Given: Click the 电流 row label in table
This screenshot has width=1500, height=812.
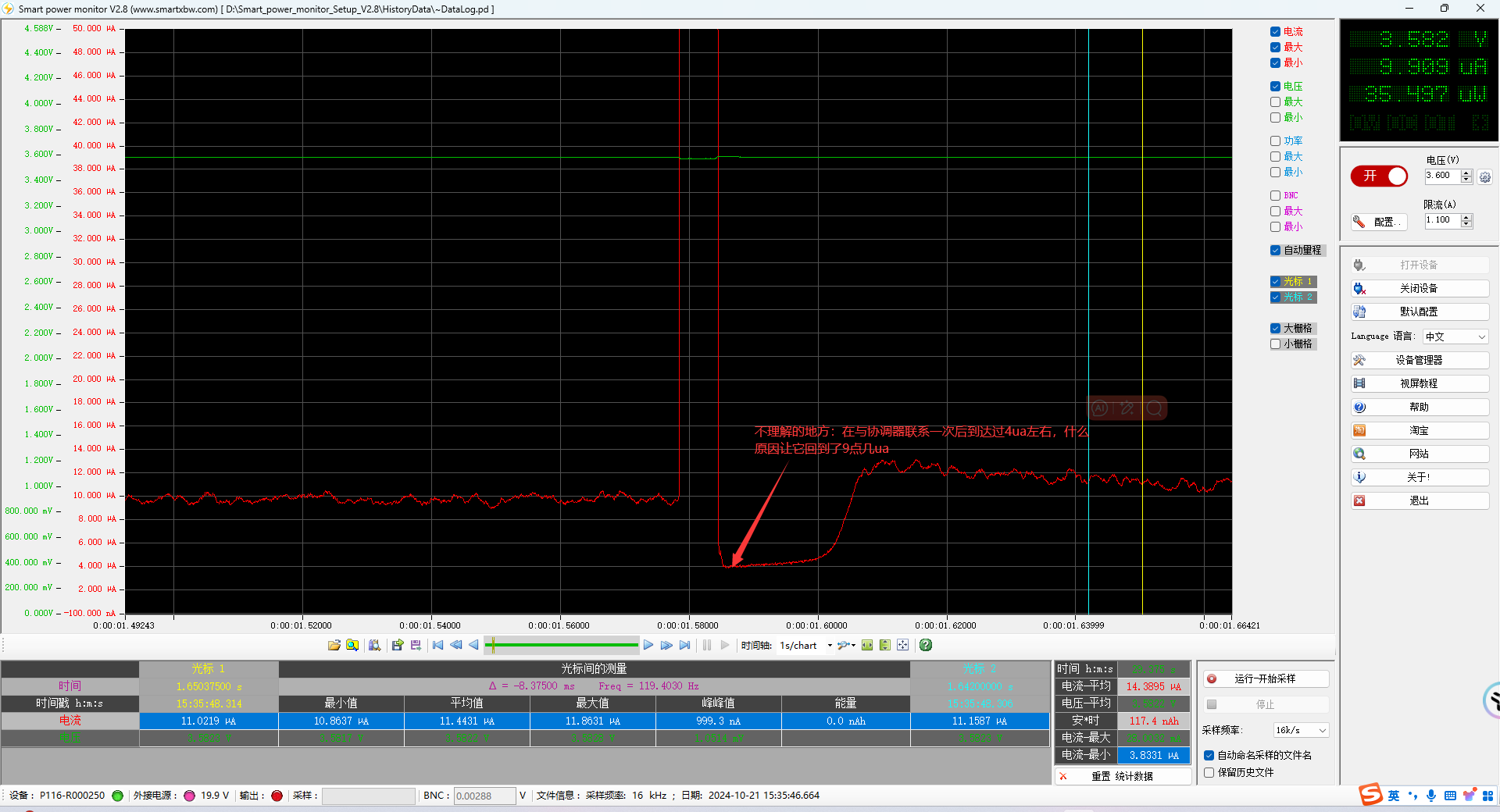Looking at the screenshot, I should click(x=70, y=721).
